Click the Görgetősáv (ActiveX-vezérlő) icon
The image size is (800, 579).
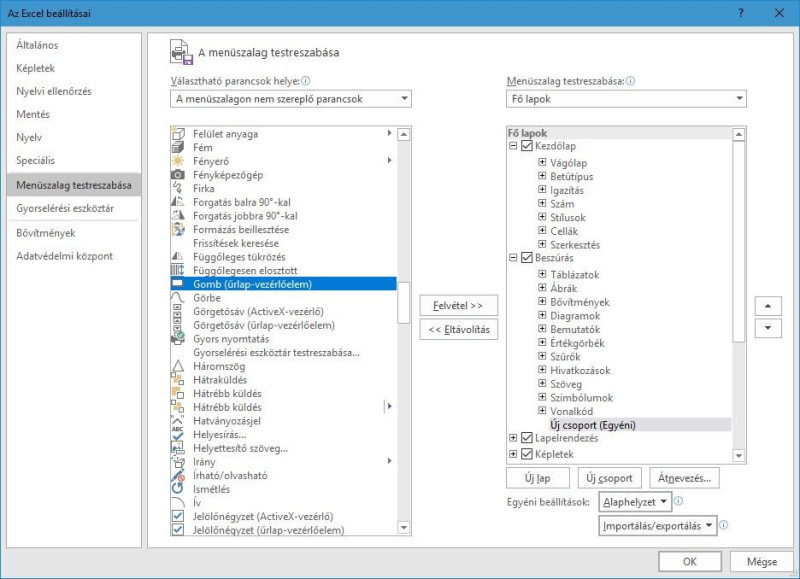click(x=178, y=311)
